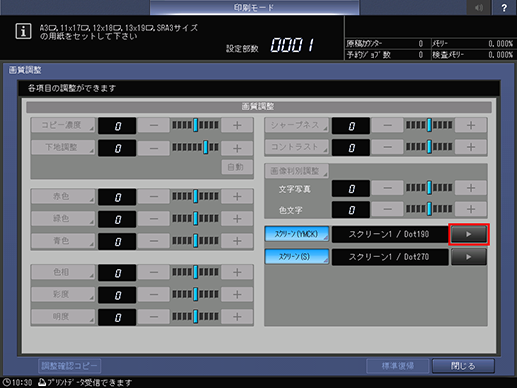Decrease 文字写真 with minus button
517x388 pixels.
point(387,188)
